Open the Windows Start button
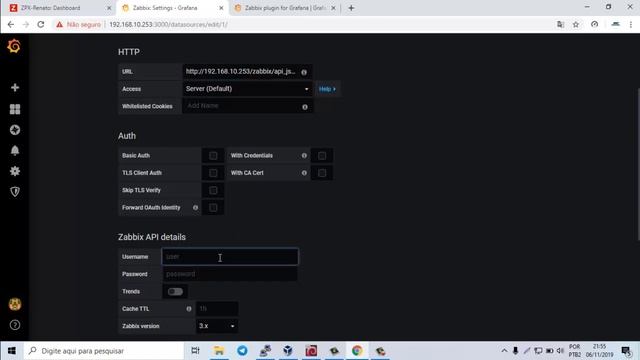The image size is (640, 360). point(12,351)
